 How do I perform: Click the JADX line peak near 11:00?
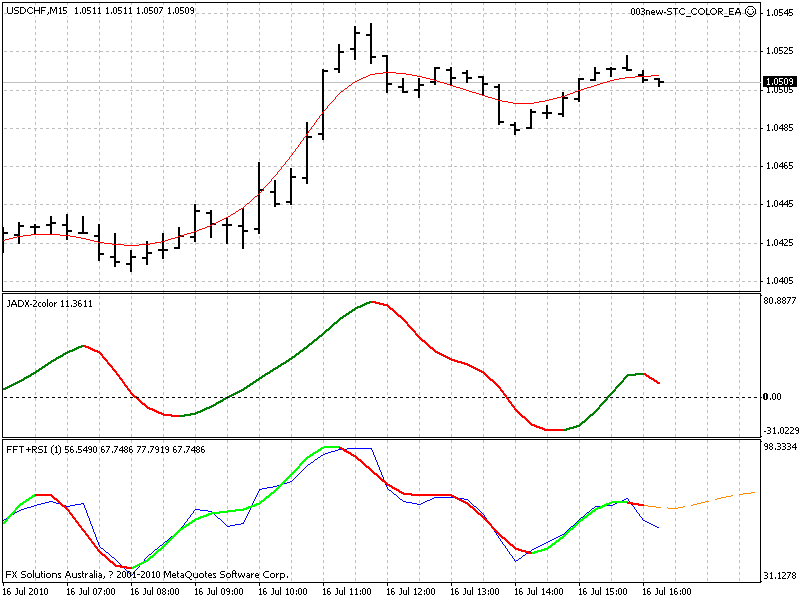click(371, 302)
